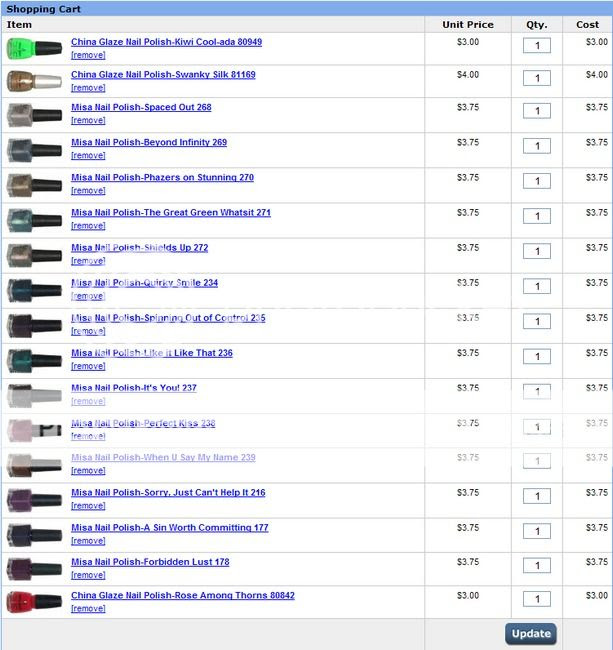Click the Shopping Cart title text
Image resolution: width=613 pixels, height=650 pixels.
point(44,9)
